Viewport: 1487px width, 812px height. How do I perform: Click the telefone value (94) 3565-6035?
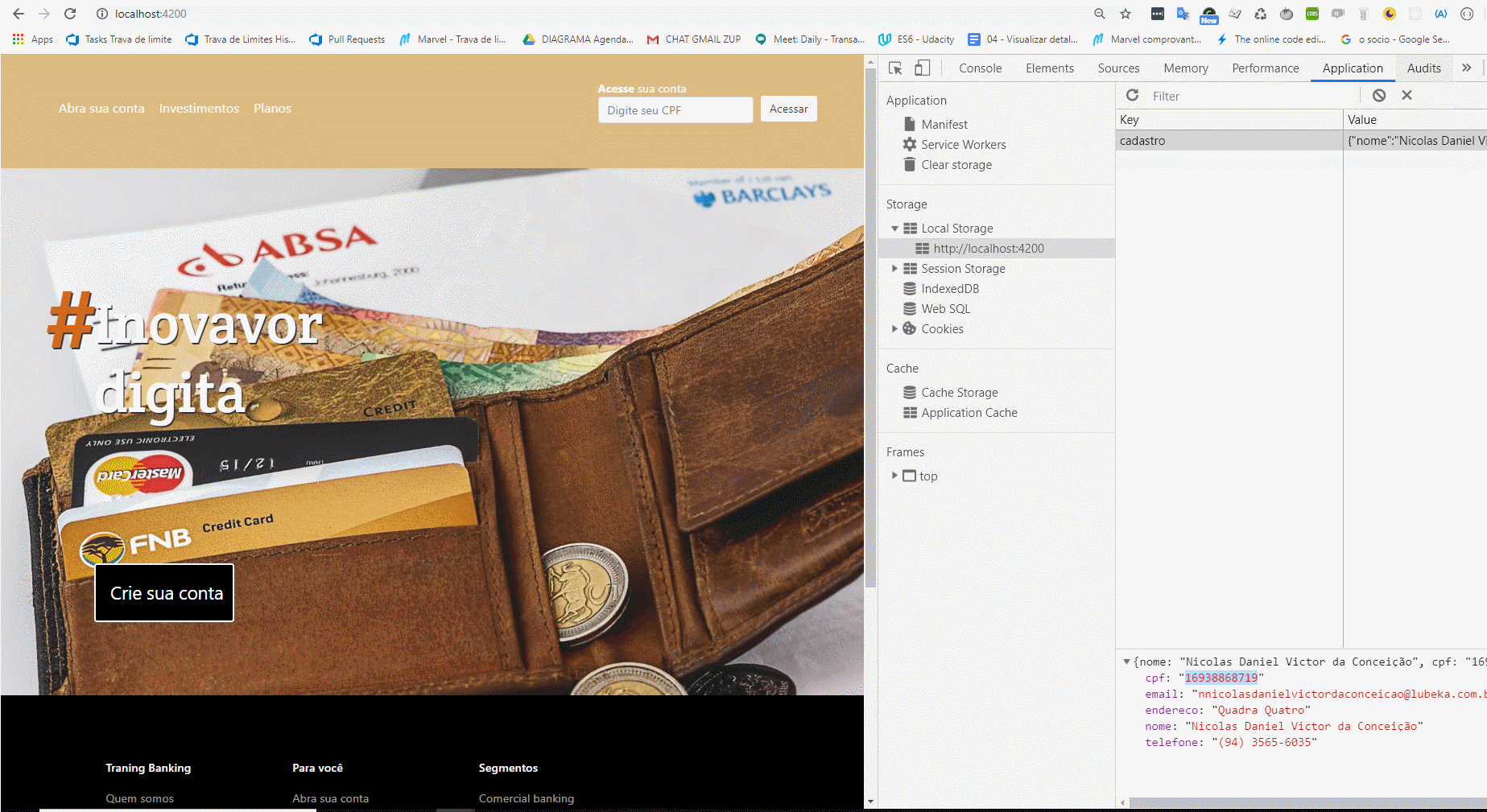[x=1264, y=742]
